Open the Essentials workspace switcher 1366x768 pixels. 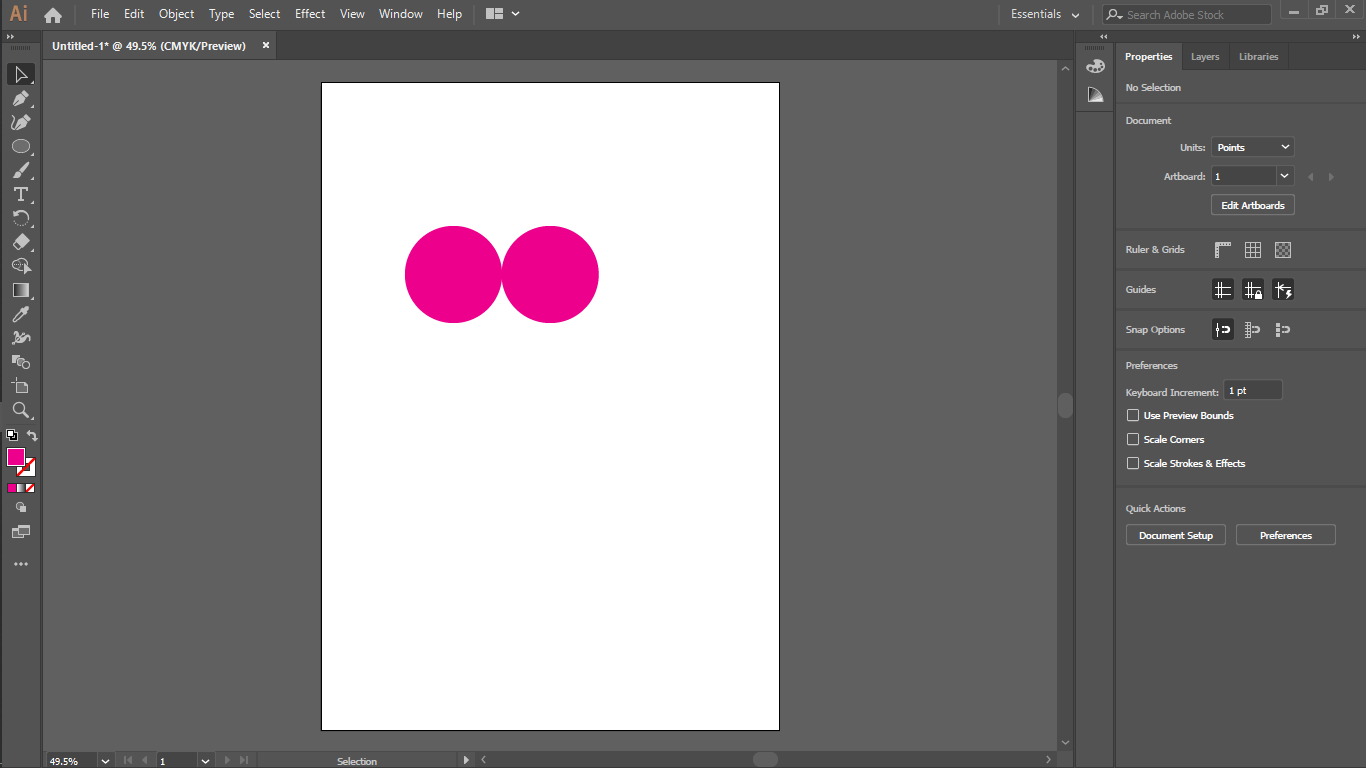point(1045,14)
